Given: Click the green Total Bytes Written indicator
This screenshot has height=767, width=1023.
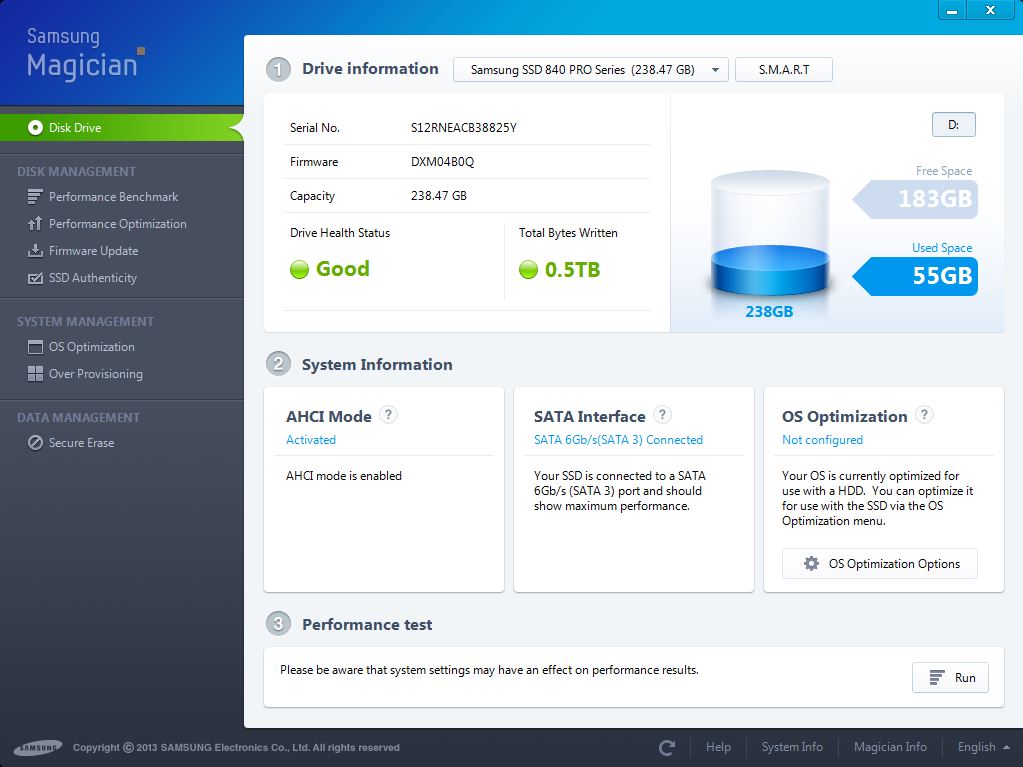Looking at the screenshot, I should pos(528,269).
